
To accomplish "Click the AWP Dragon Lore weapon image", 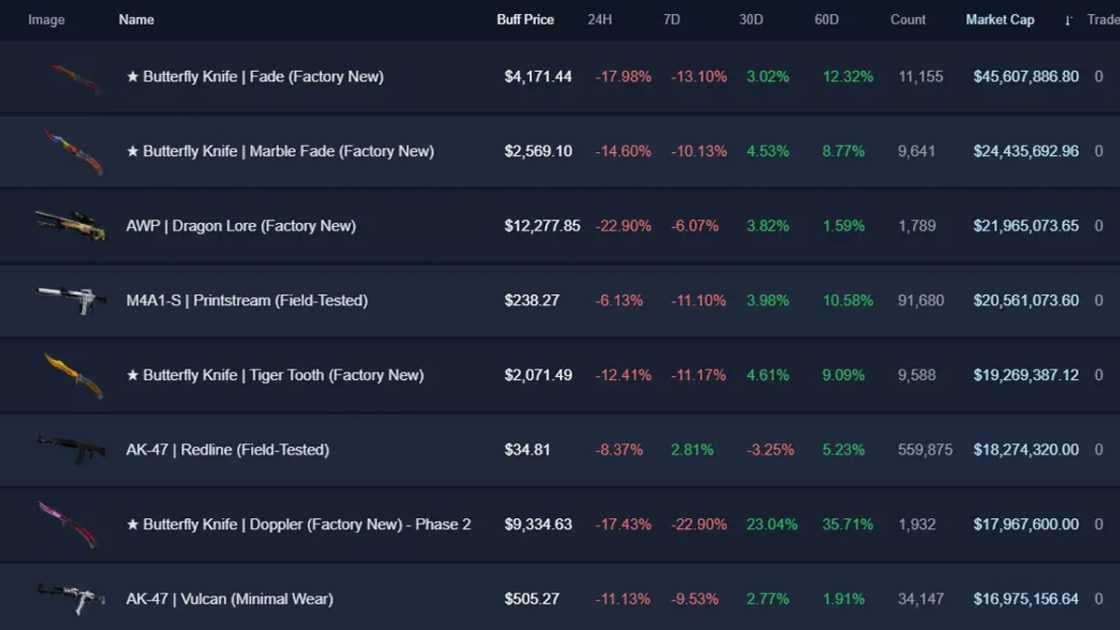I will point(71,225).
